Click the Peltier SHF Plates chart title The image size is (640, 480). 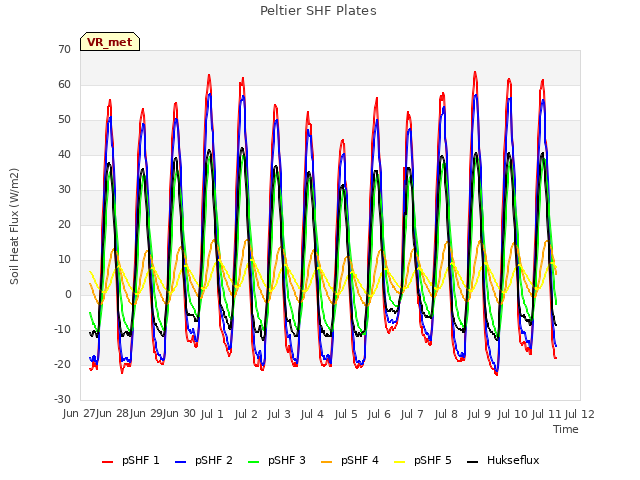pyautogui.click(x=318, y=11)
